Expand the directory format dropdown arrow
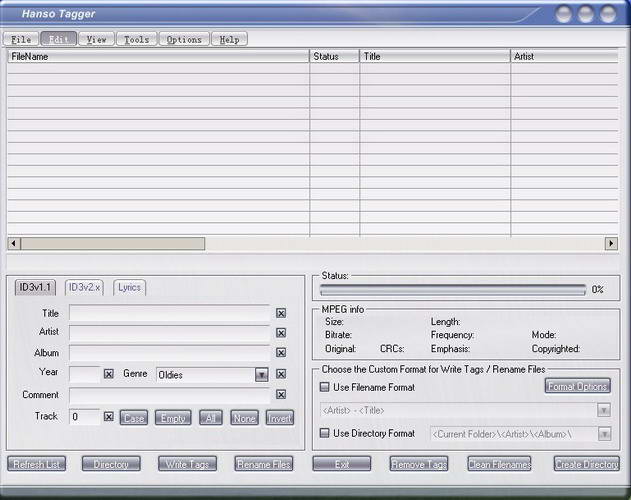Viewport: 631px width, 500px height. pos(604,434)
